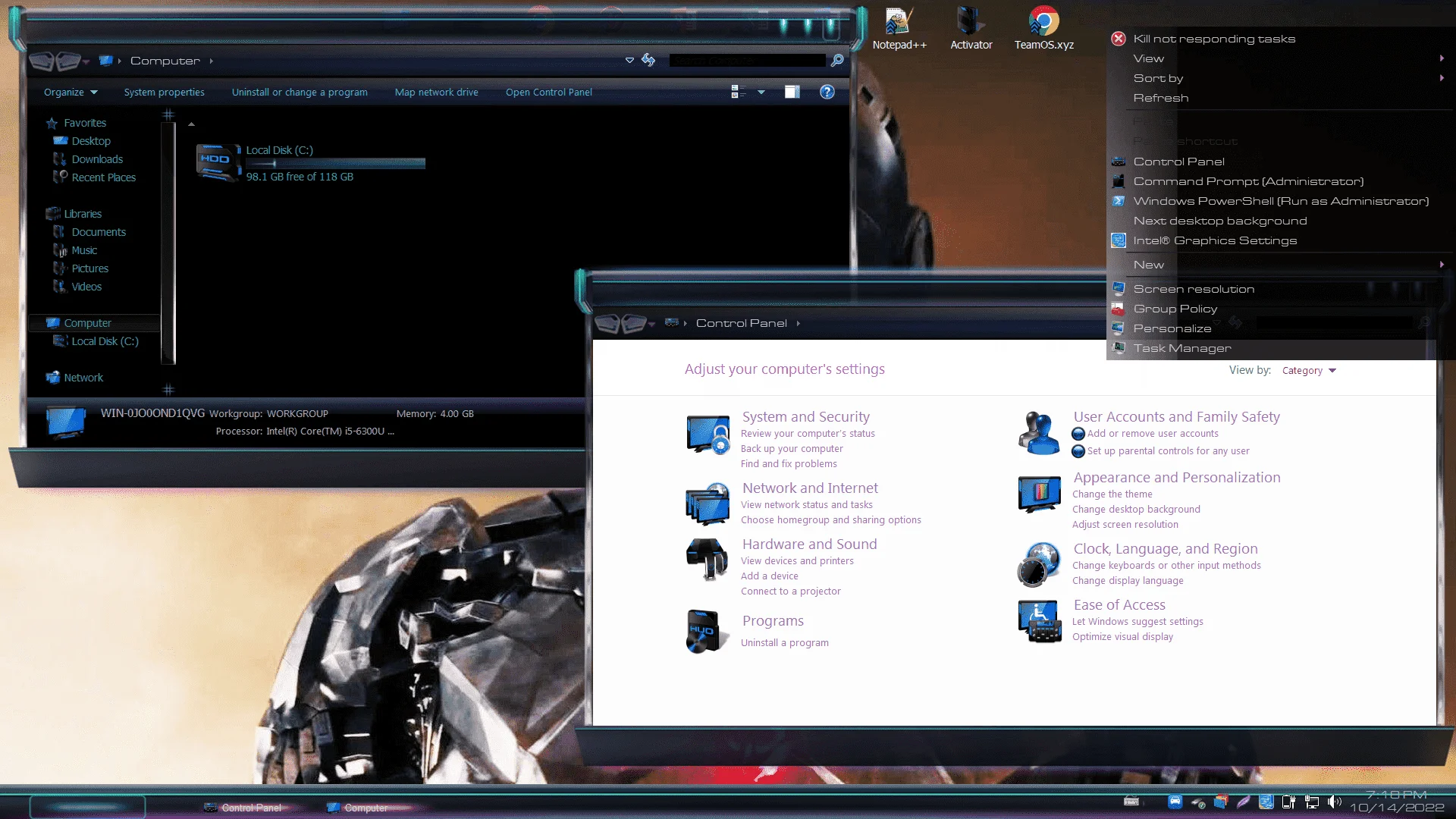
Task: Click the arrow after Computer in address bar
Action: pos(212,61)
